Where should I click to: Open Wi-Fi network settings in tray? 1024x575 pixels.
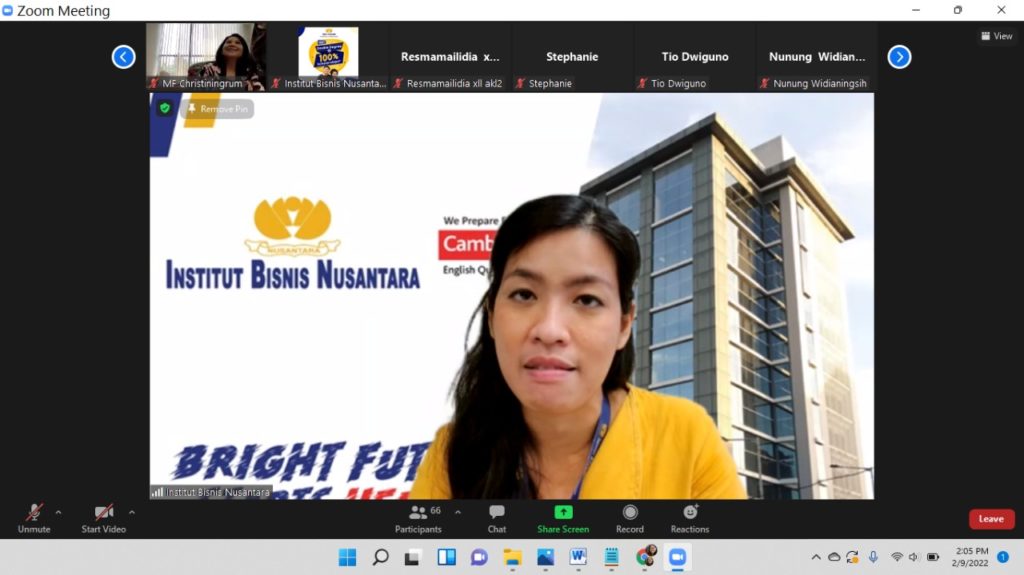click(897, 557)
